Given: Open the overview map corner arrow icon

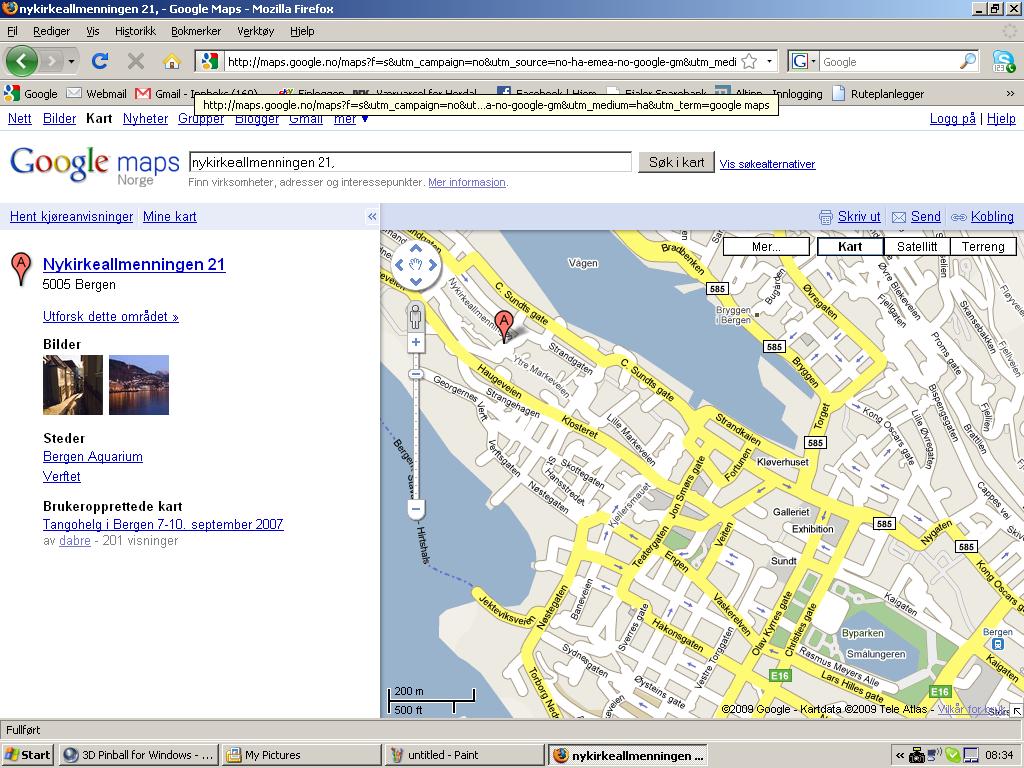Looking at the screenshot, I should (1017, 711).
